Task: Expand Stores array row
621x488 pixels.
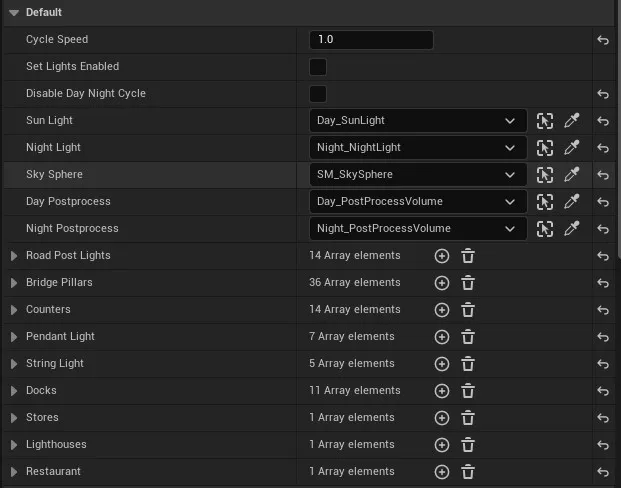Action: pyautogui.click(x=14, y=418)
